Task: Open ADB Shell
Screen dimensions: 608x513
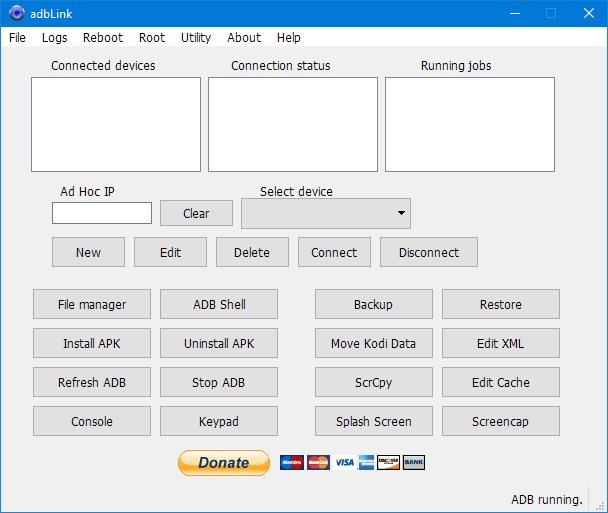Action: point(219,305)
